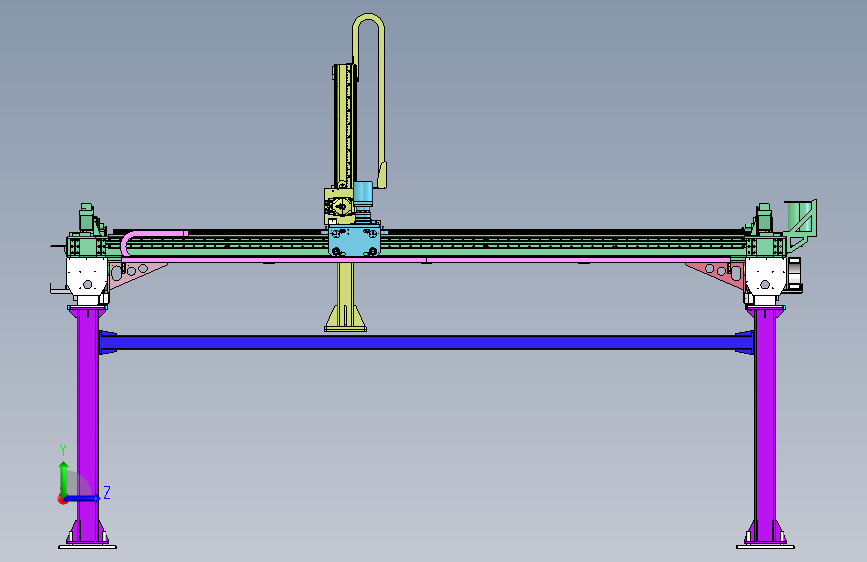Select the cyan carriage plate on the rail
Viewport: 867px width, 562px height.
point(354,240)
